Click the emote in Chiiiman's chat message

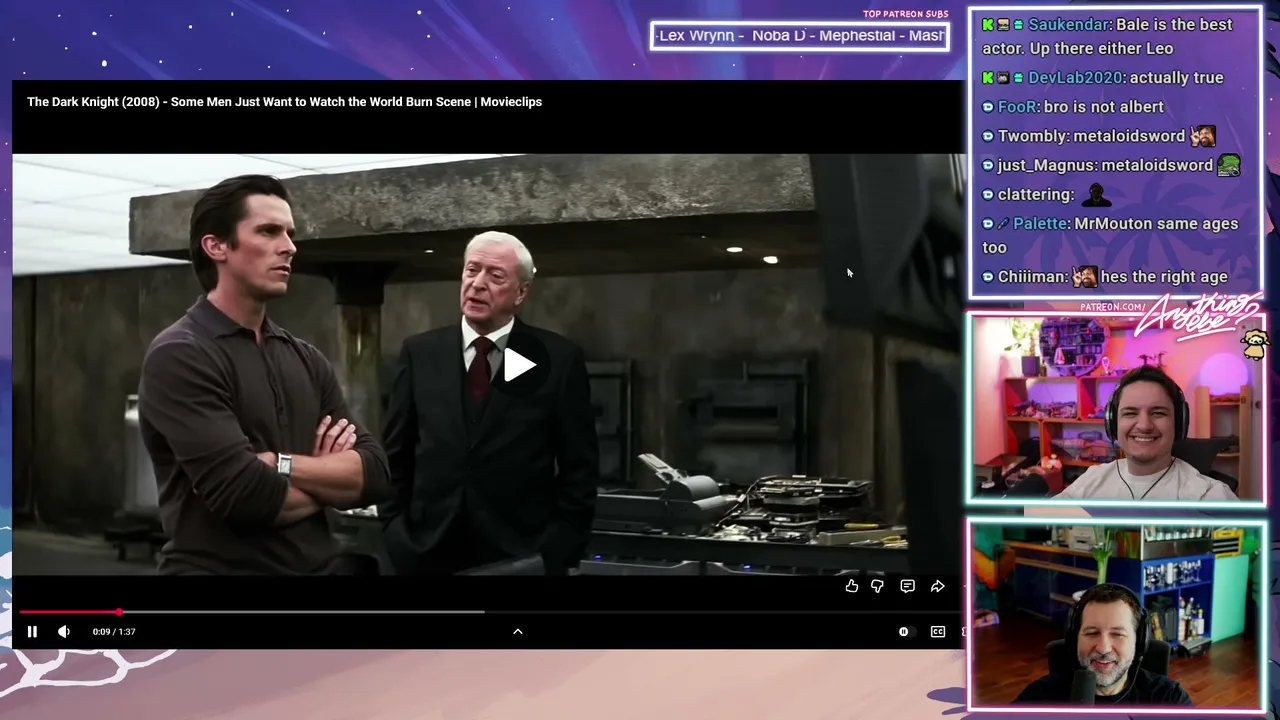pyautogui.click(x=1084, y=277)
